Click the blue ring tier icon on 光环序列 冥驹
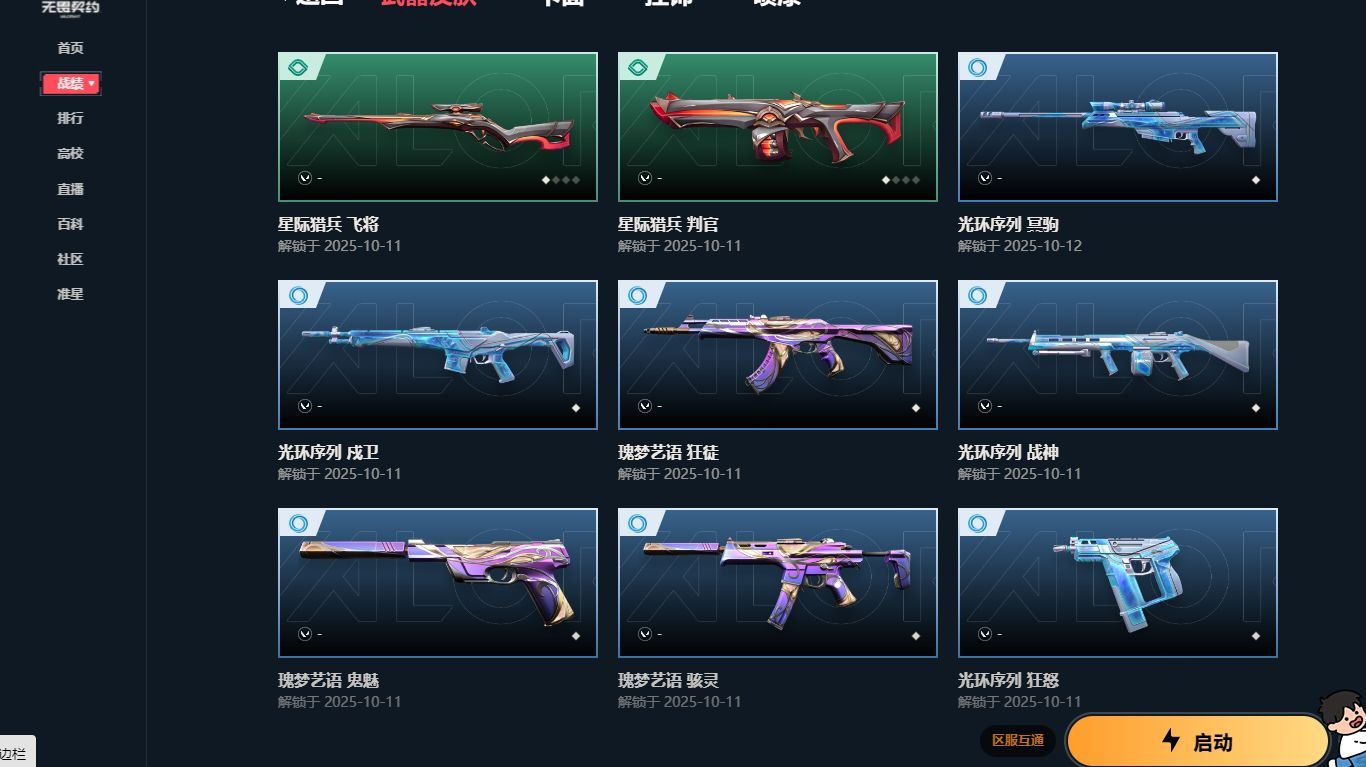Screen dimensions: 1366x767 [x=977, y=68]
